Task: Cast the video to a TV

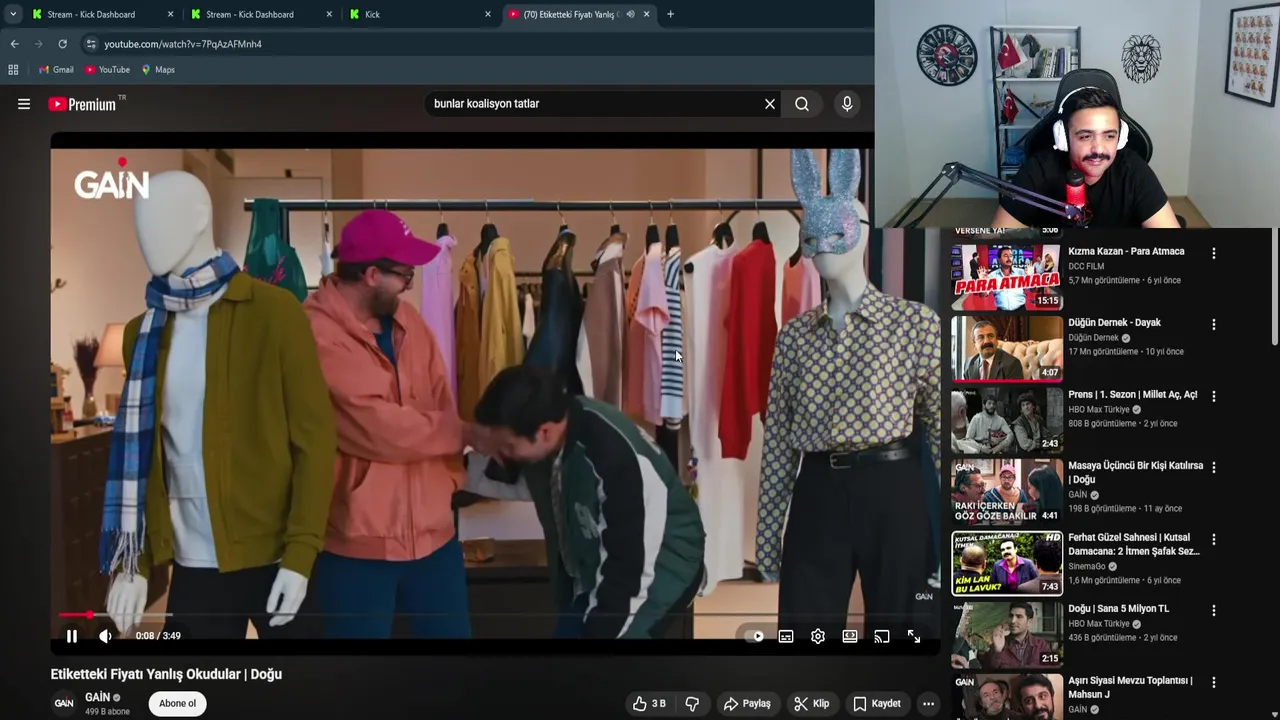Action: pyautogui.click(x=882, y=636)
